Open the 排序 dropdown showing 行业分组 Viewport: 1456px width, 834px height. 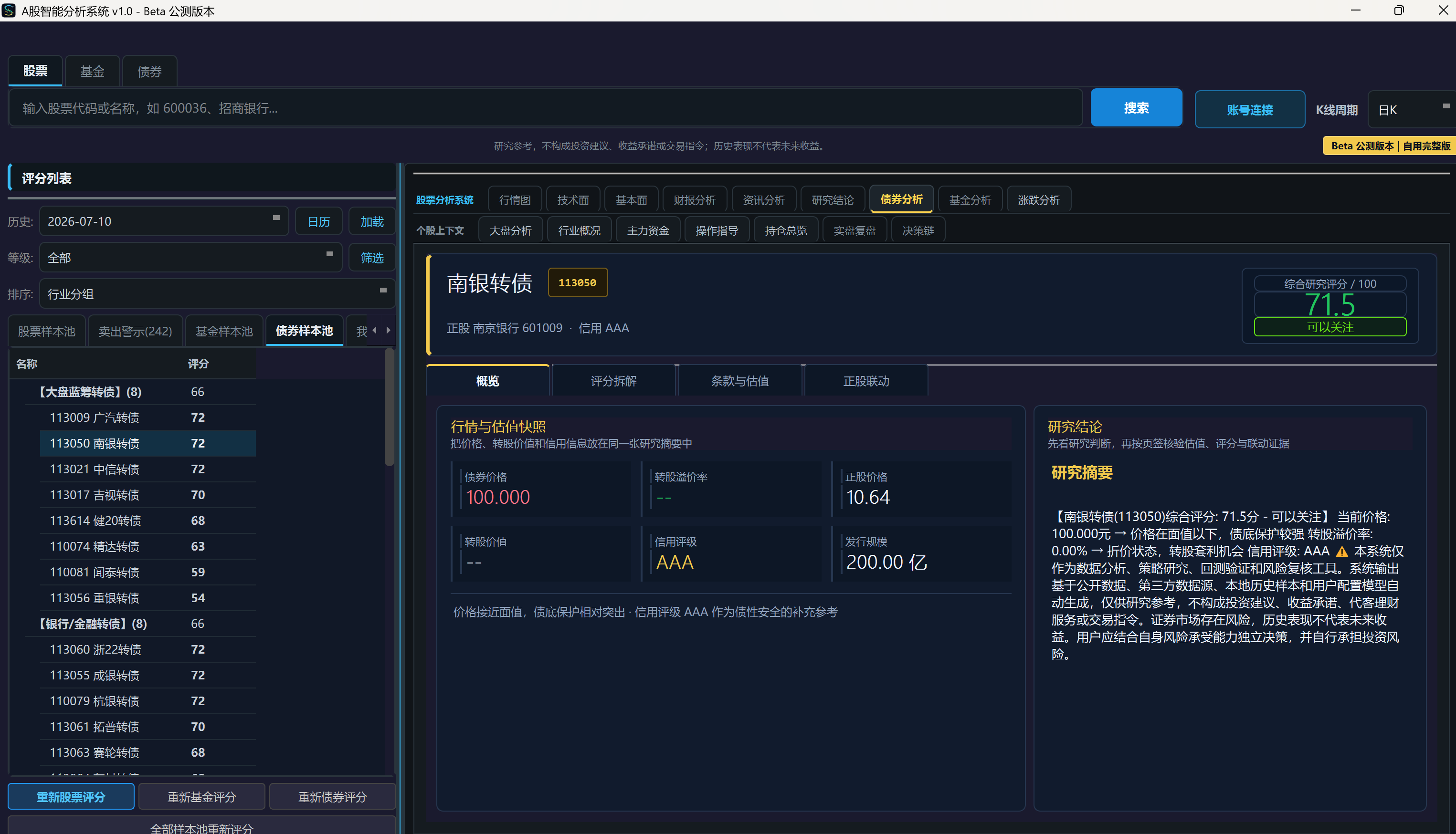pyautogui.click(x=217, y=294)
